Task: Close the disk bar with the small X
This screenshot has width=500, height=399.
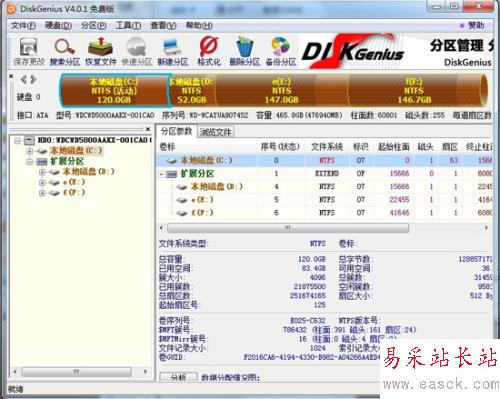Action: pos(11,76)
